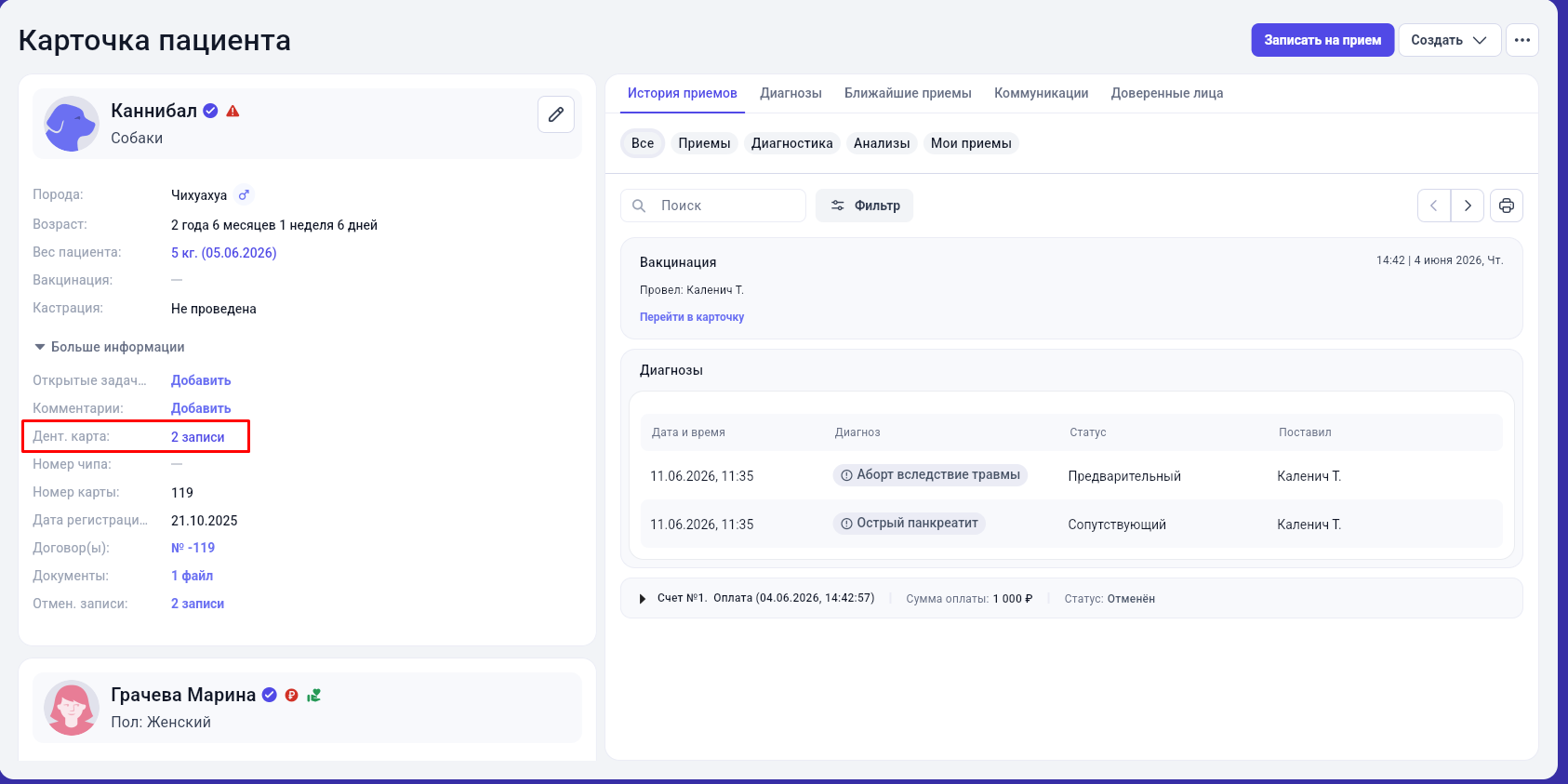Click status cell Предварительный
Screen dimensions: 1568x784
click(1124, 476)
